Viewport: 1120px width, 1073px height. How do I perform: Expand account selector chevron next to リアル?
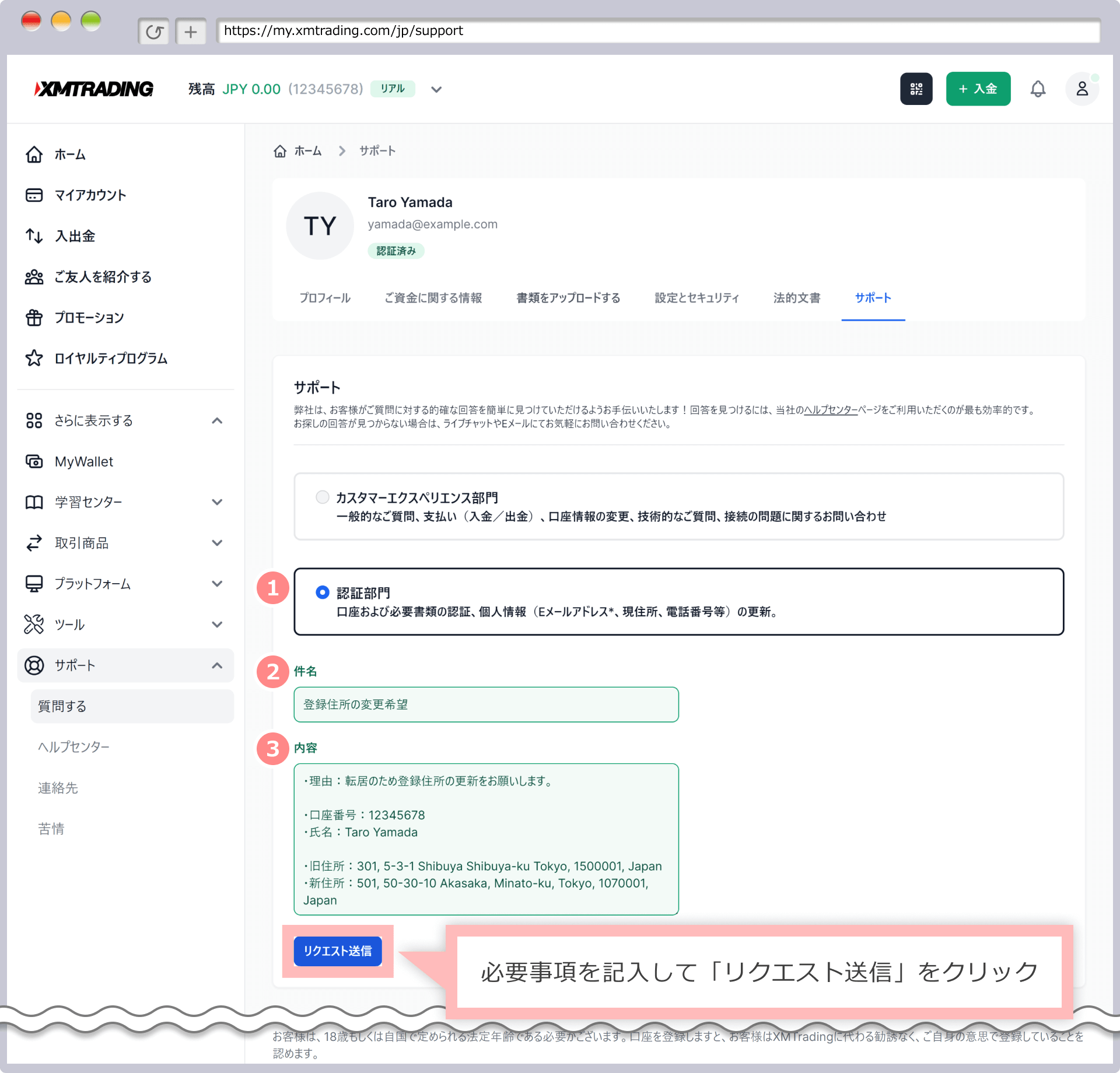click(436, 90)
